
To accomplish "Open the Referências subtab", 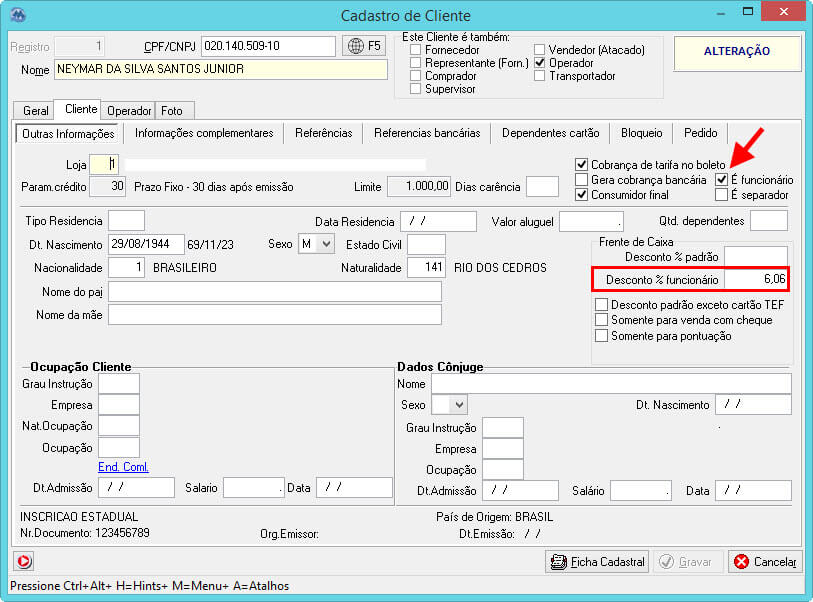I will tap(324, 133).
